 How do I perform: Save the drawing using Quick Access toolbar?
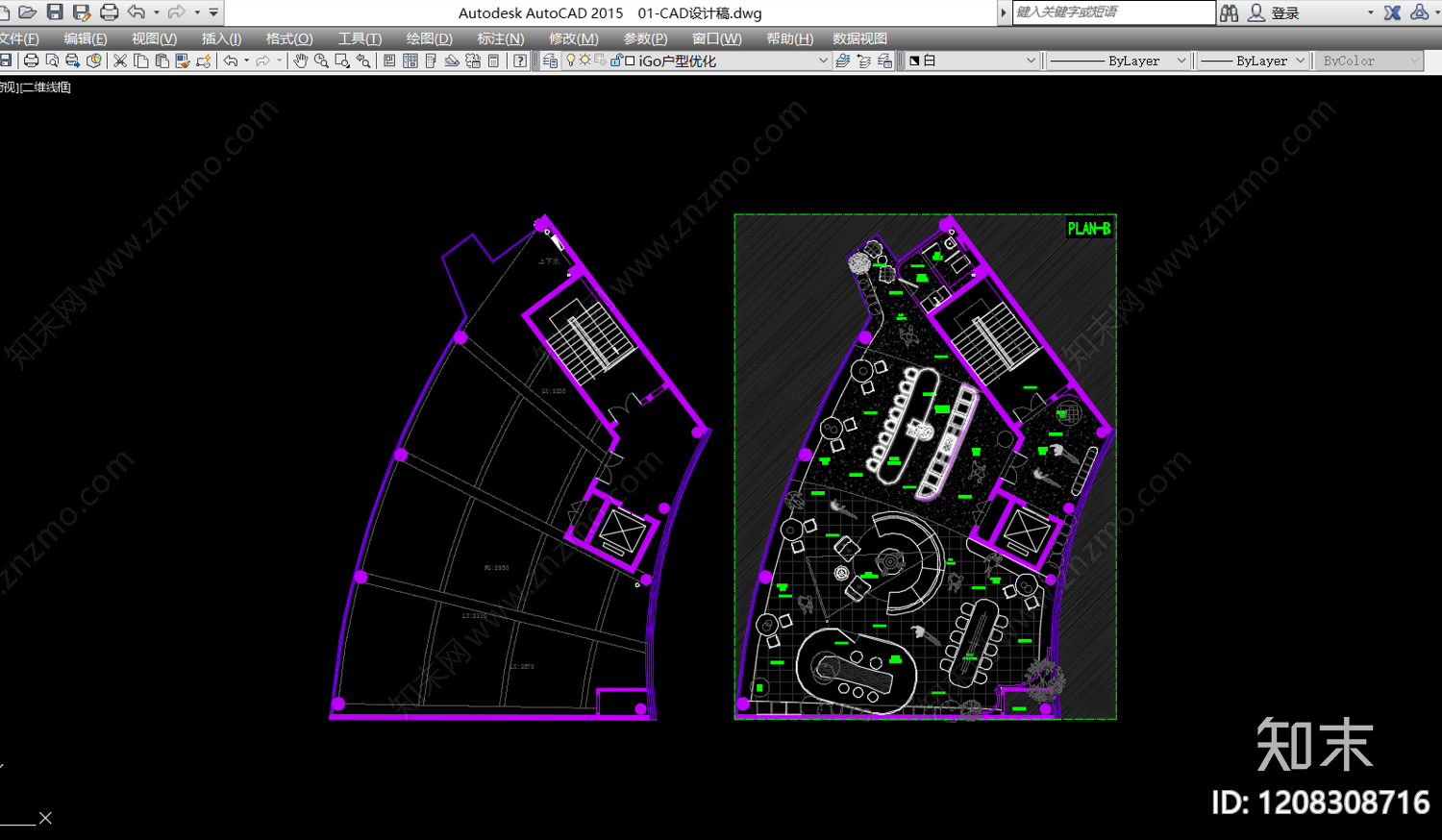coord(55,12)
